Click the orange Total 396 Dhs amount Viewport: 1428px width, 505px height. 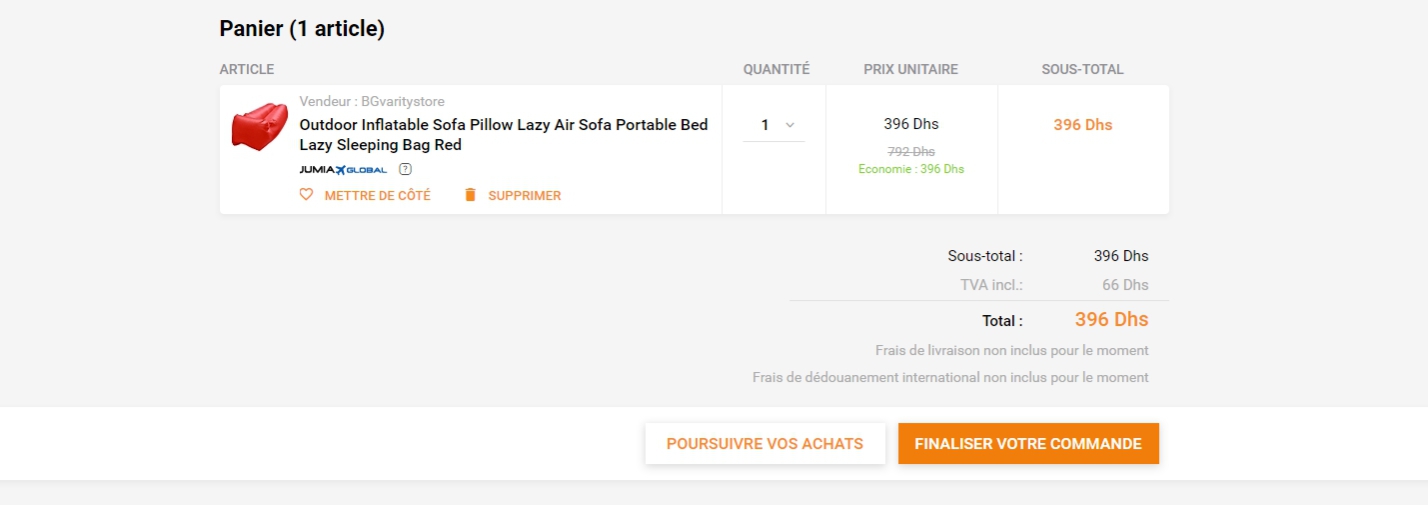click(x=1111, y=320)
